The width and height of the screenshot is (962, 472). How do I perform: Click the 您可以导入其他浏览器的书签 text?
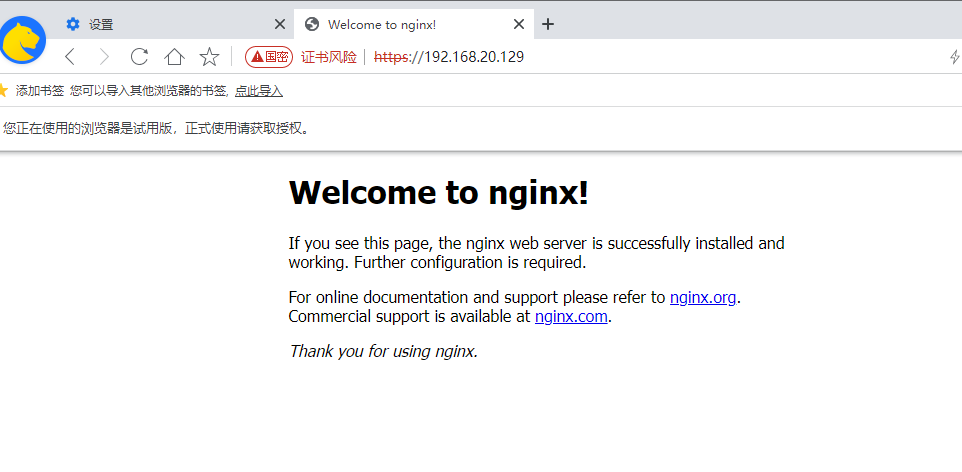pos(150,91)
